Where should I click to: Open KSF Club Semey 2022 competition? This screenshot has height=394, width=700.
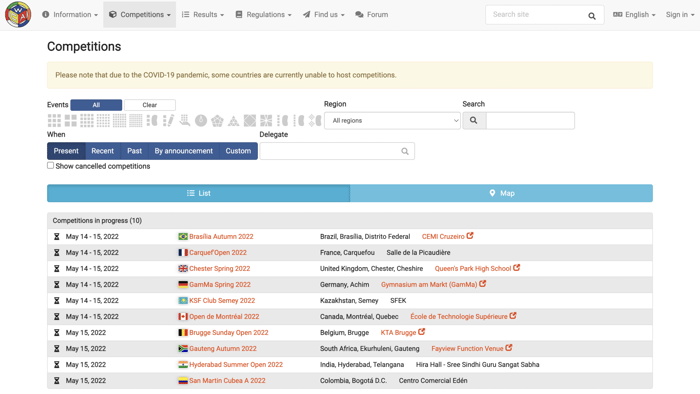(x=222, y=301)
